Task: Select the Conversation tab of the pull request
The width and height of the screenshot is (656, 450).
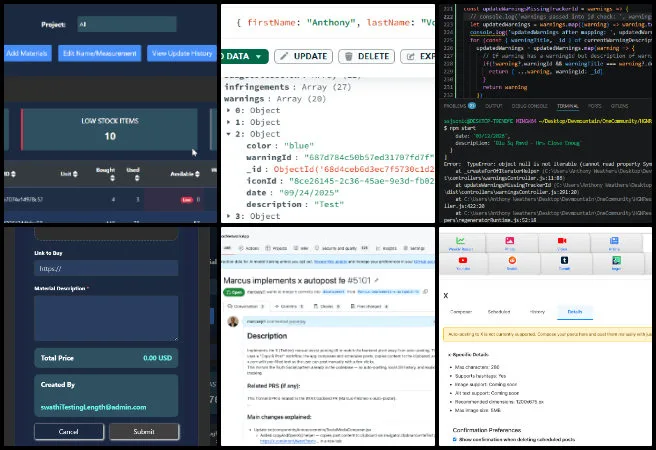Action: 246,307
